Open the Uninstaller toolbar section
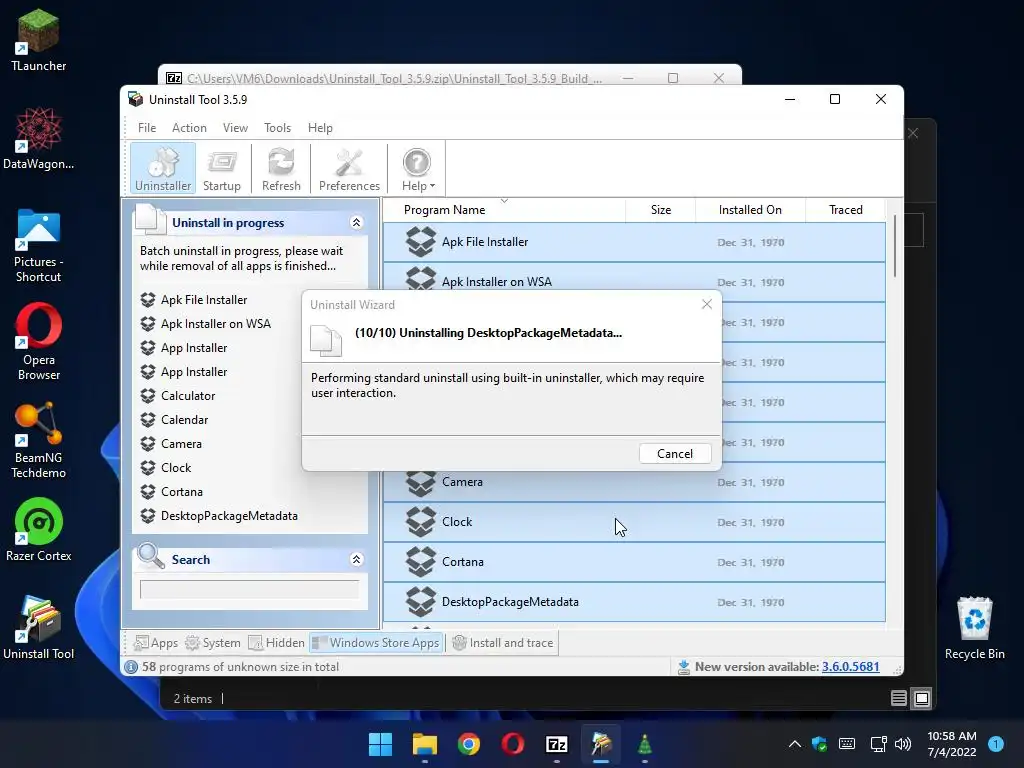The height and width of the screenshot is (768, 1024). point(163,168)
